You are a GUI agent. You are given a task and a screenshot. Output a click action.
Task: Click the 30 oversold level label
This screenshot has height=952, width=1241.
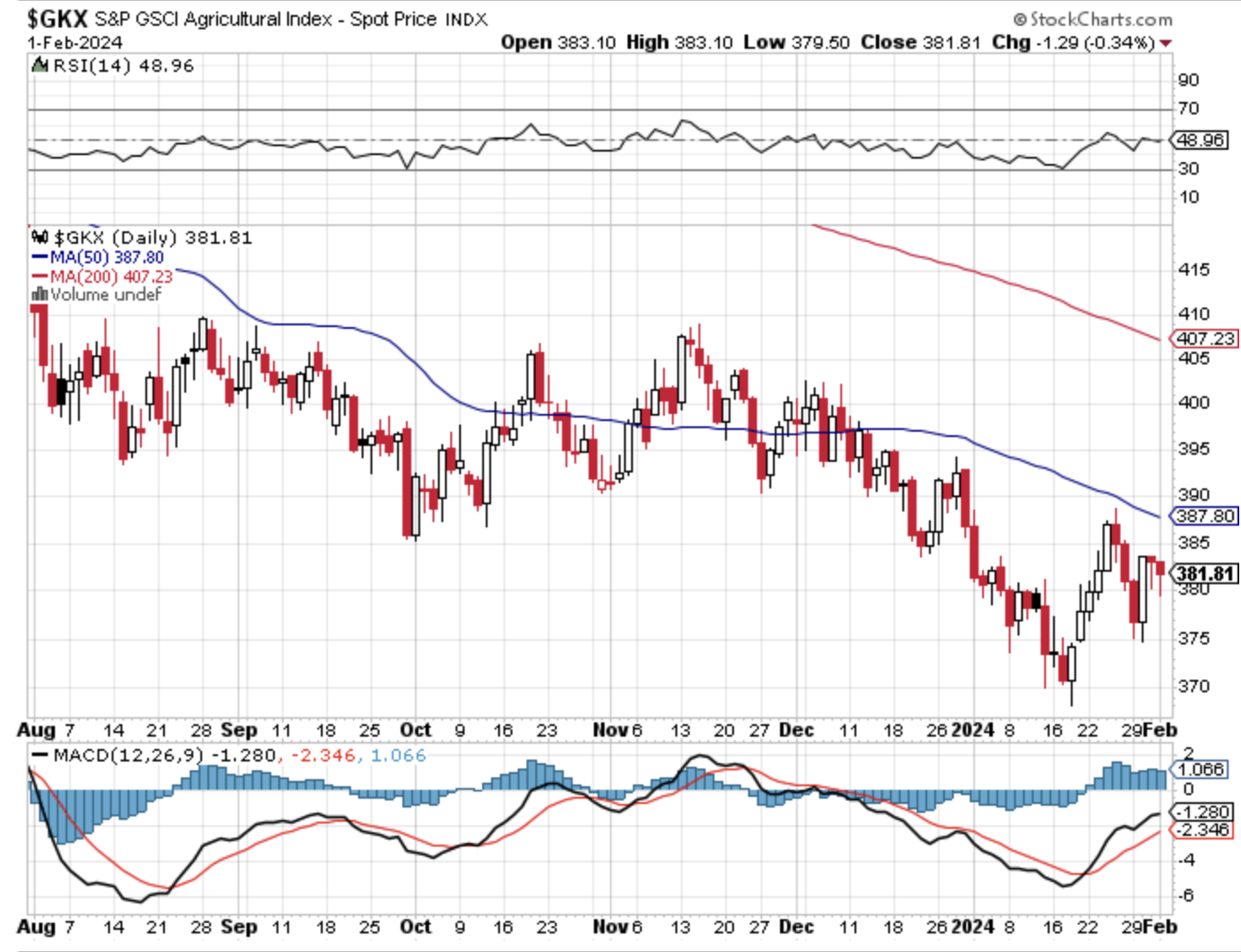tap(1189, 168)
